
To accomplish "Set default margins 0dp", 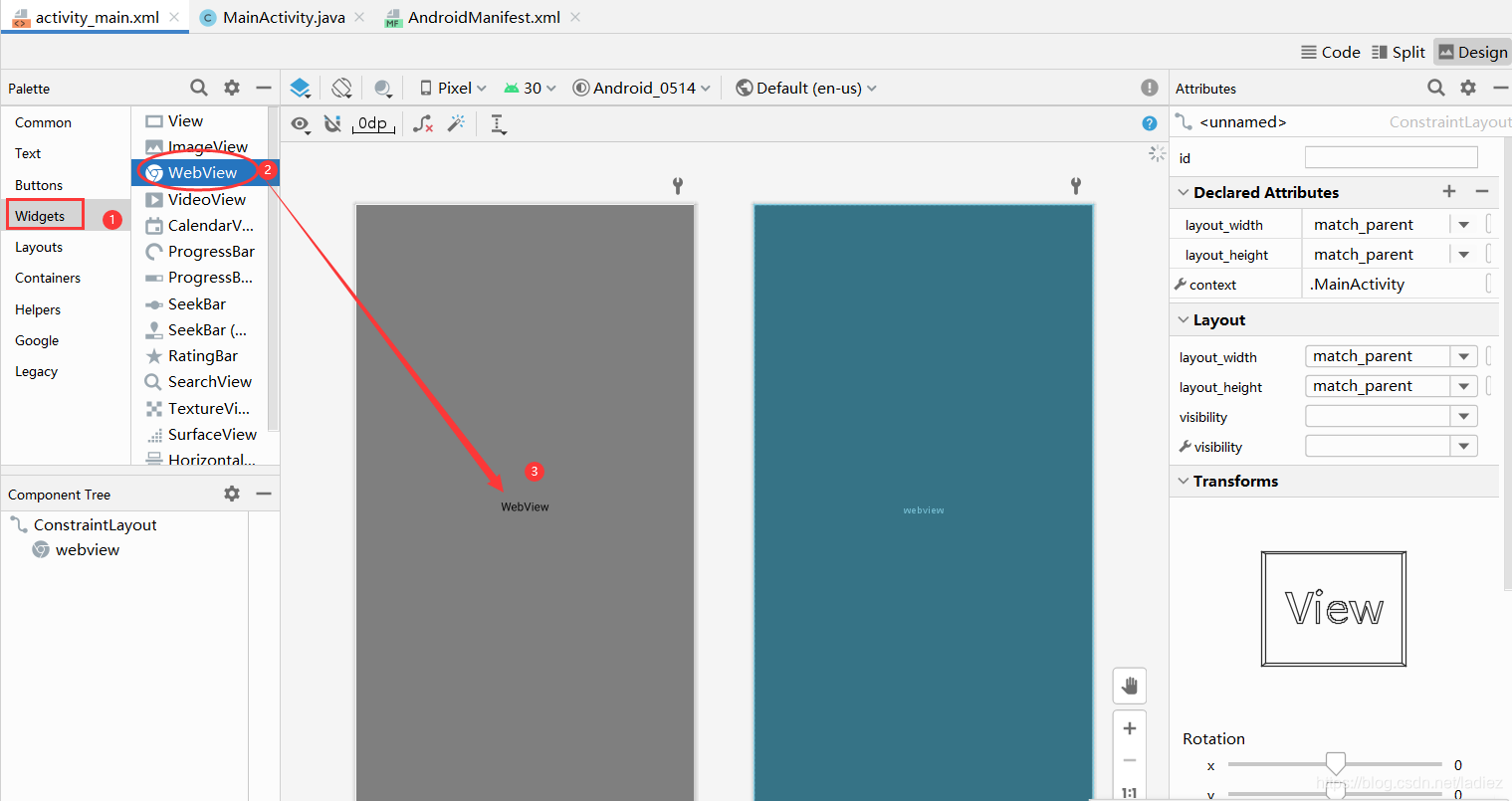I will [x=373, y=124].
